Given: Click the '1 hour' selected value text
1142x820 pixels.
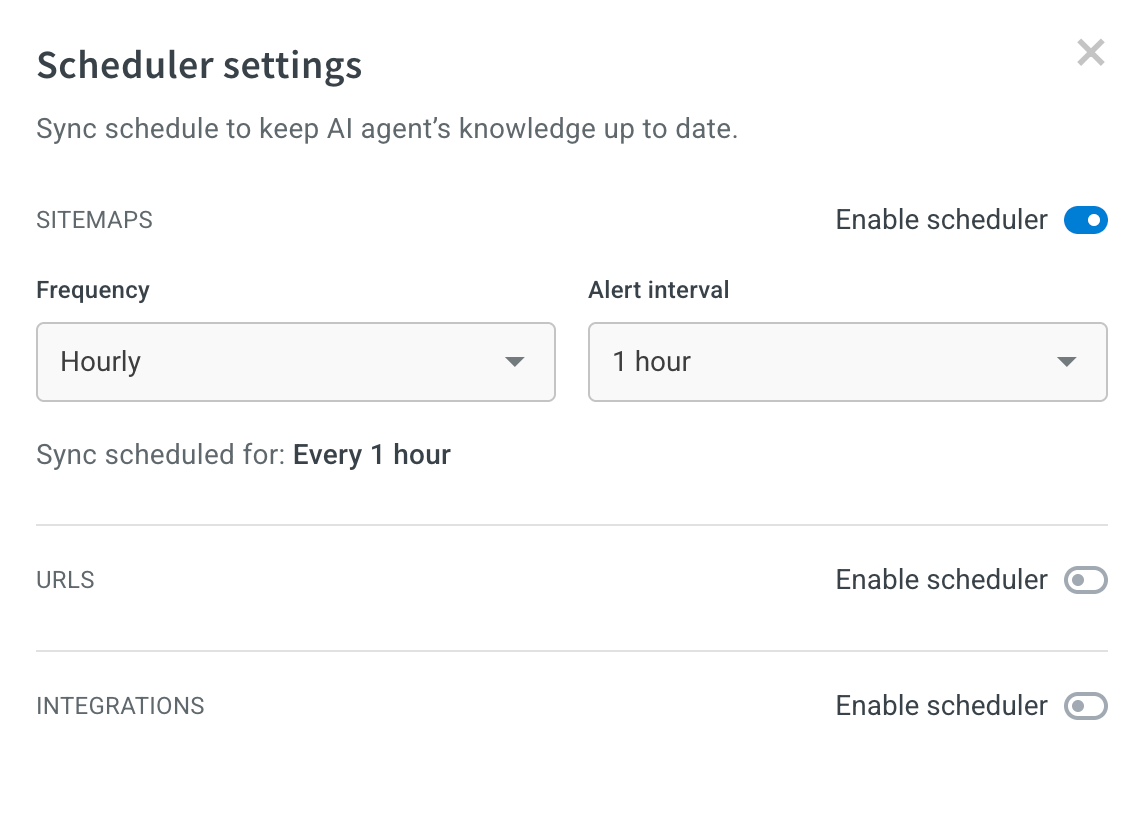Looking at the screenshot, I should click(x=651, y=362).
